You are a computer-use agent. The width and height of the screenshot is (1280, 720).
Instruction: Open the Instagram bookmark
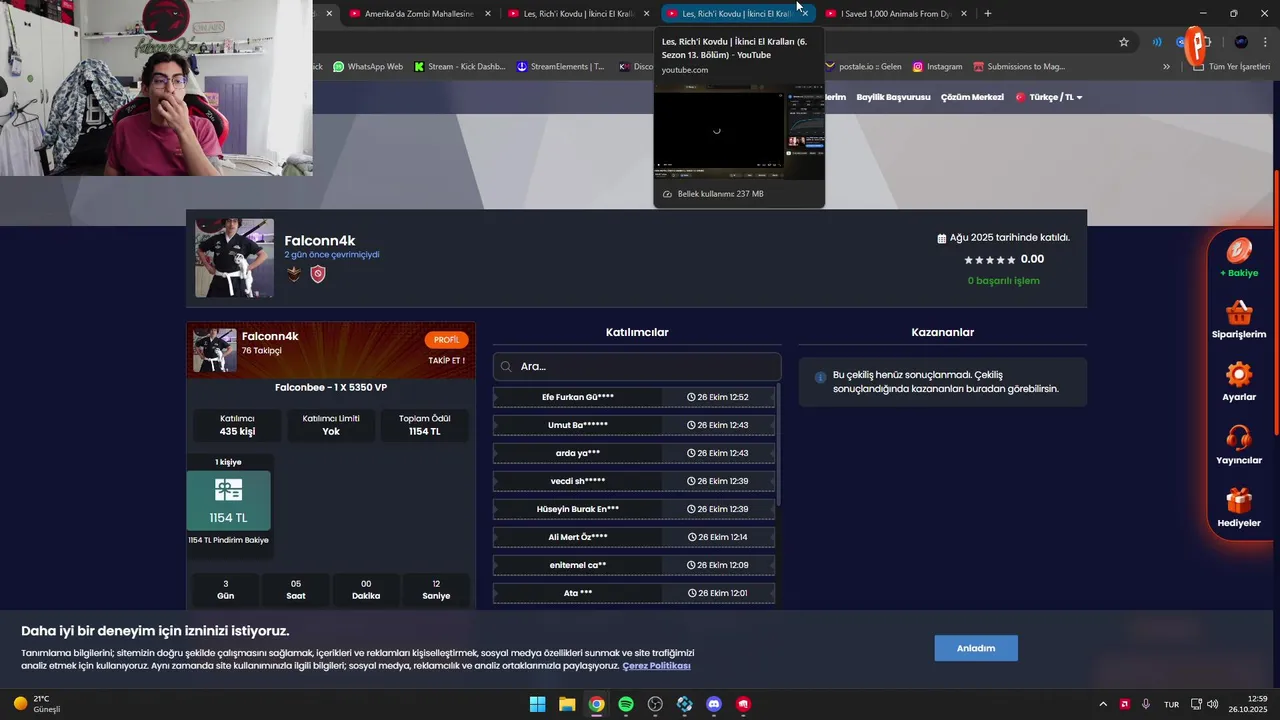pos(937,67)
